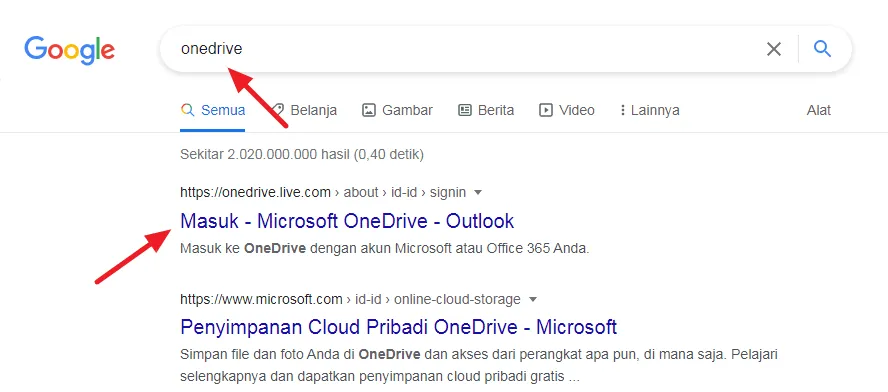Clear the search box with X icon

(774, 49)
